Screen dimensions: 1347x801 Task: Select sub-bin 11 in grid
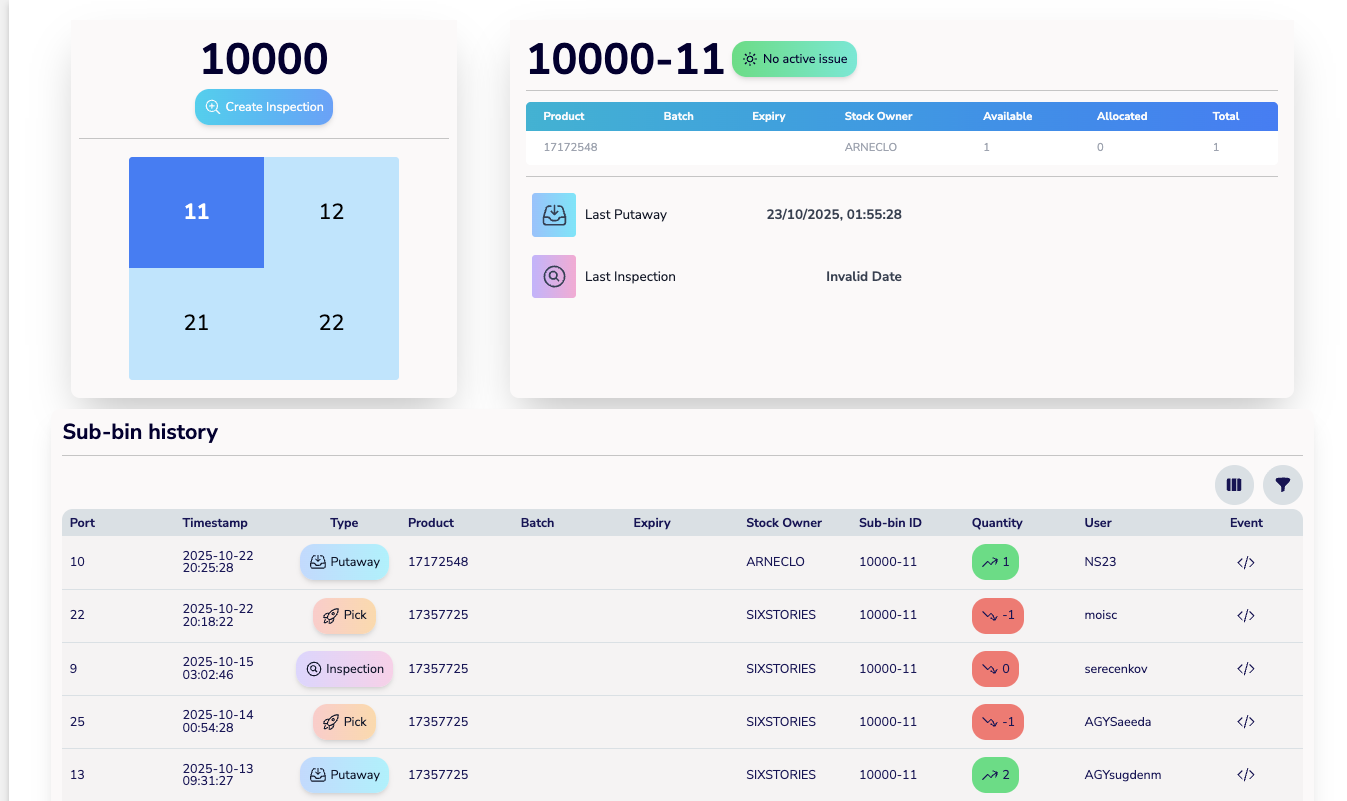(x=196, y=212)
